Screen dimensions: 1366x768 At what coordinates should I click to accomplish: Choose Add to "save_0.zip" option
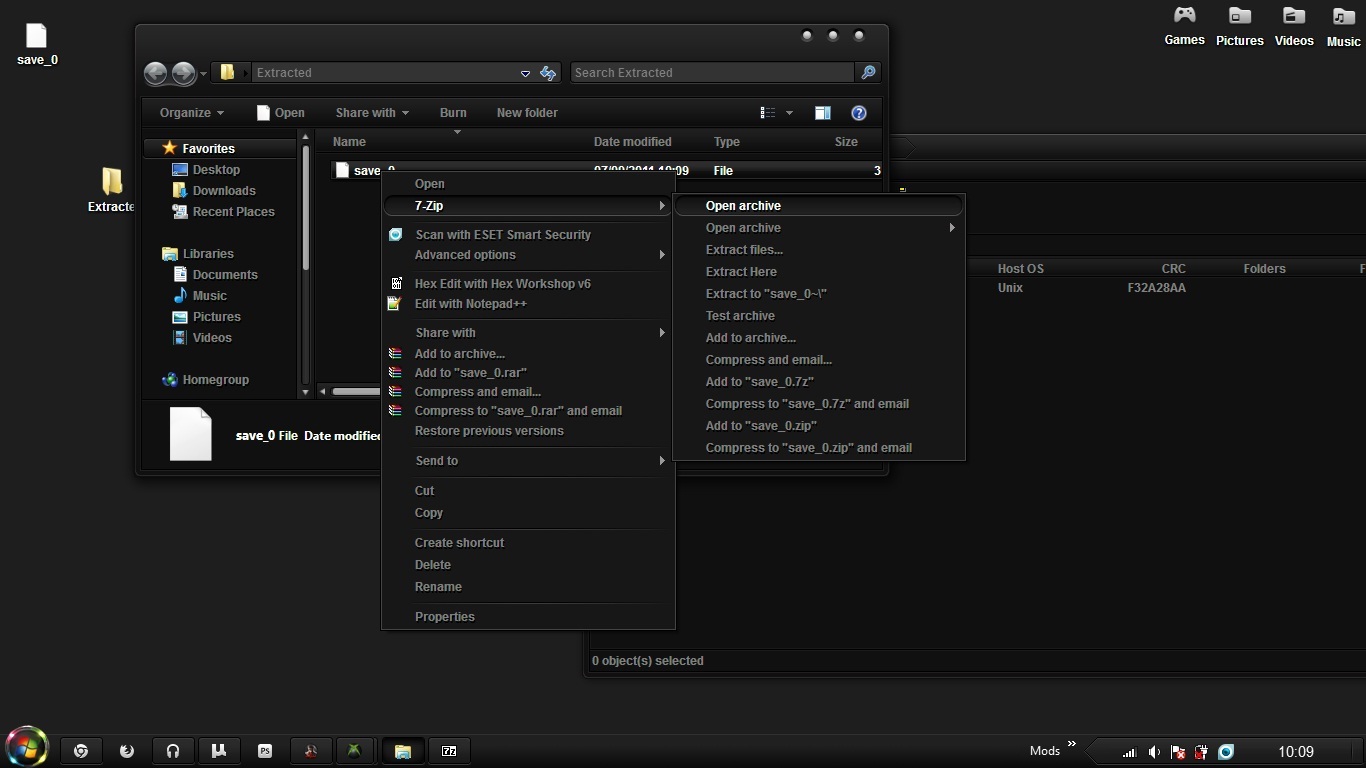(760, 426)
